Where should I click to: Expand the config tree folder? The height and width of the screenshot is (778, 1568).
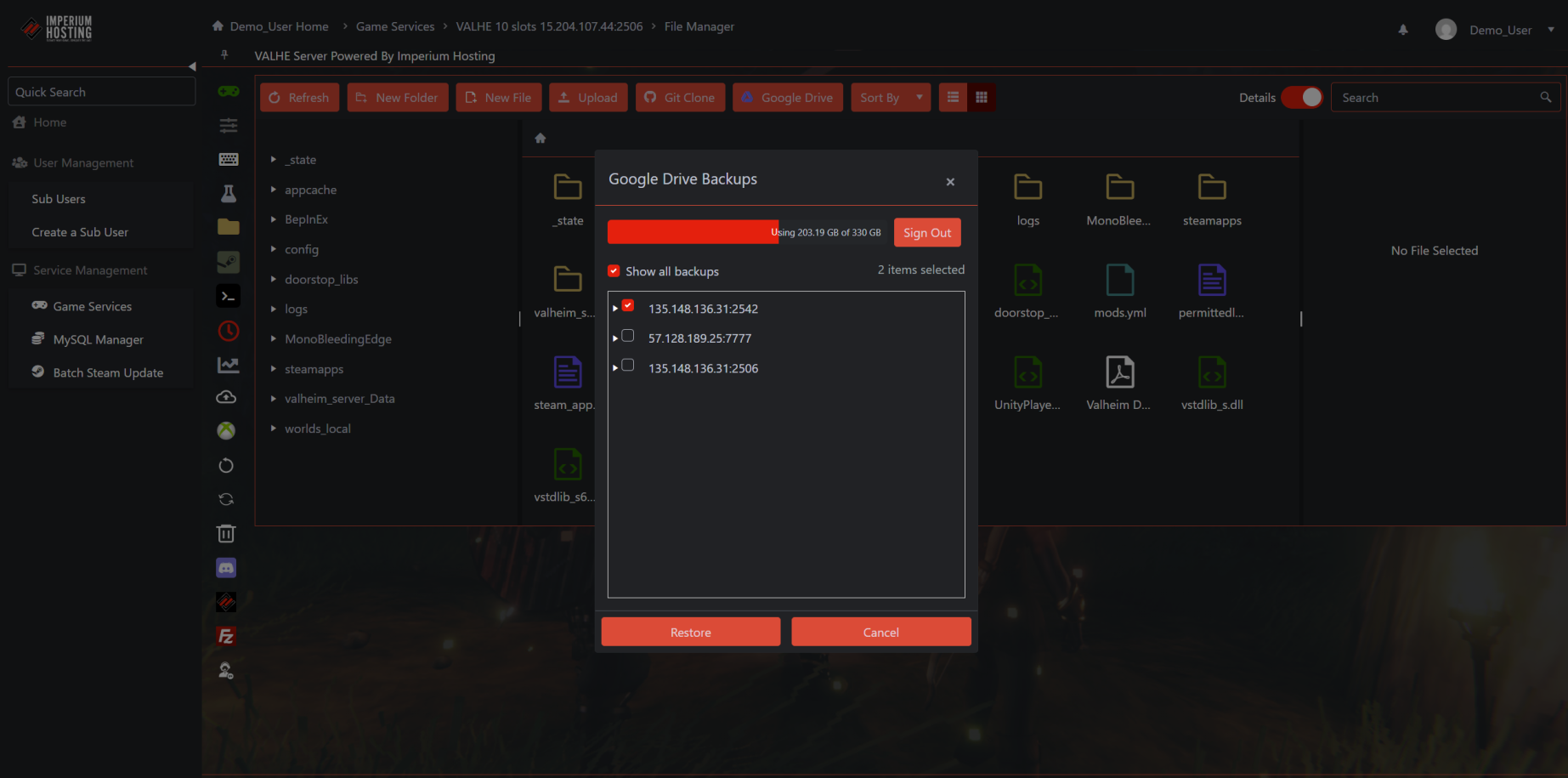coord(273,249)
